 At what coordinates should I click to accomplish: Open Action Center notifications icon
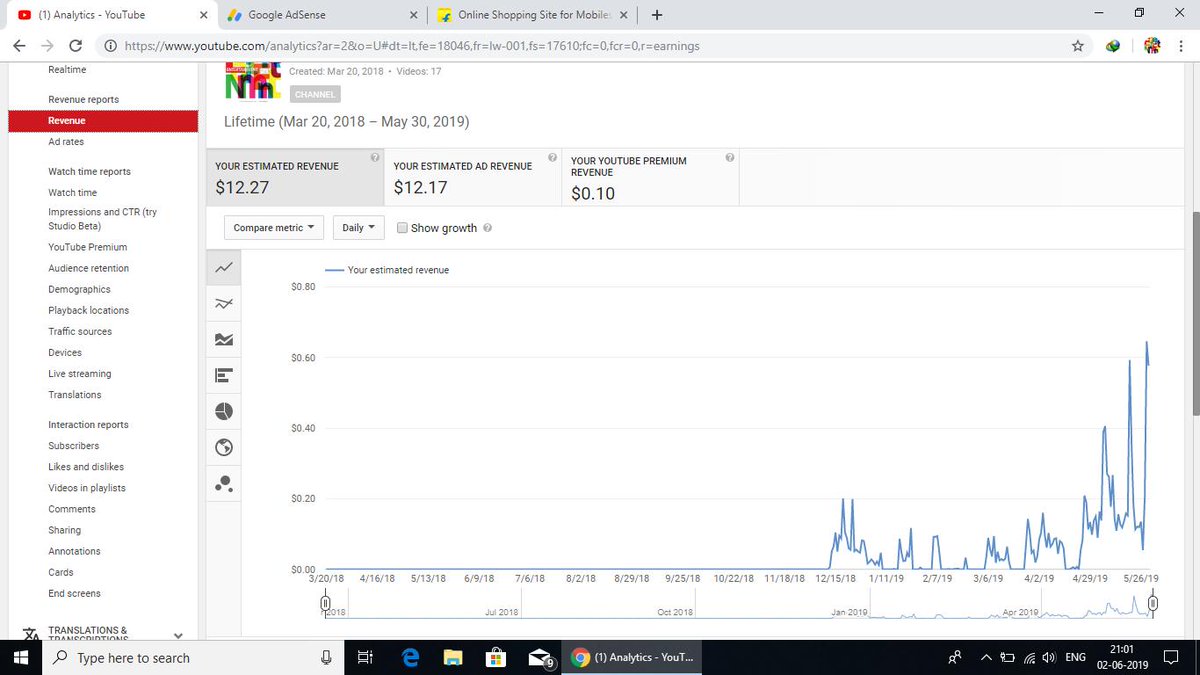pyautogui.click(x=1171, y=658)
